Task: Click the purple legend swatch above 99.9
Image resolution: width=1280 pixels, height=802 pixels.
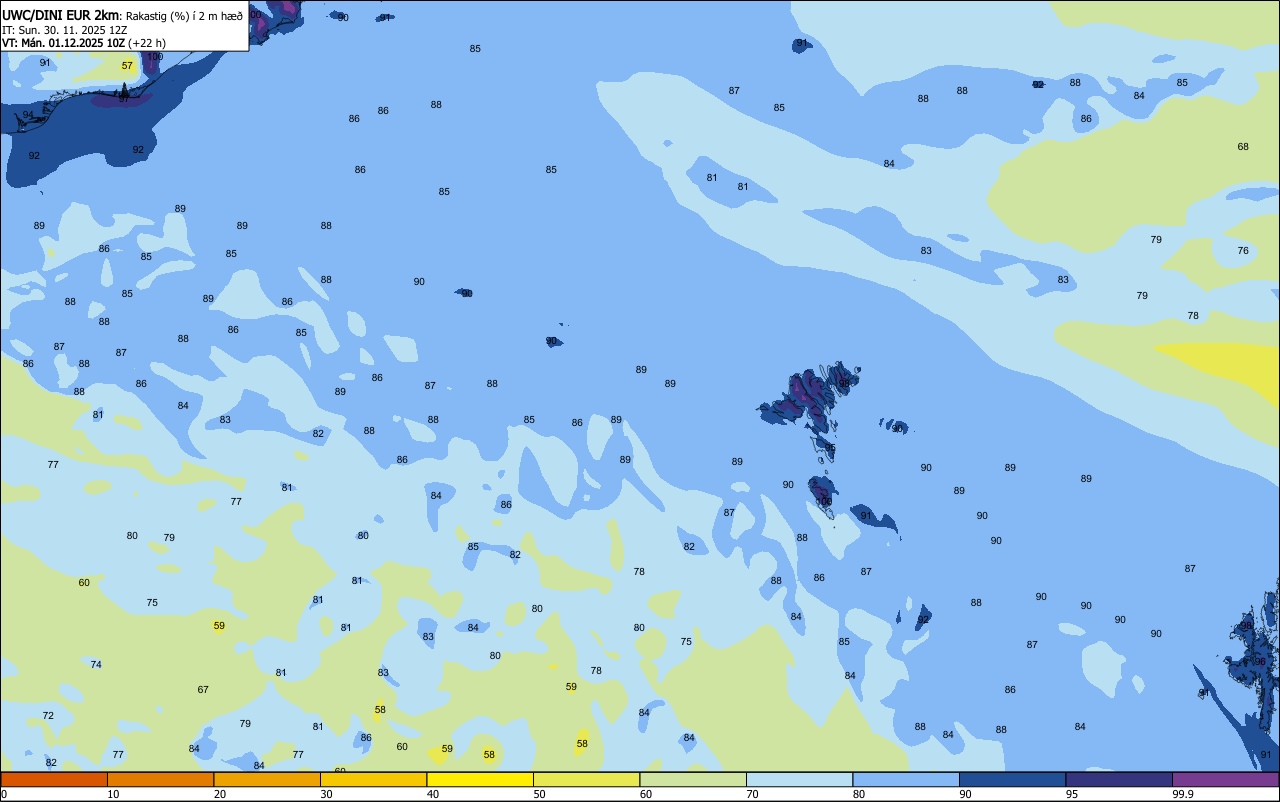Action: pos(1225,779)
